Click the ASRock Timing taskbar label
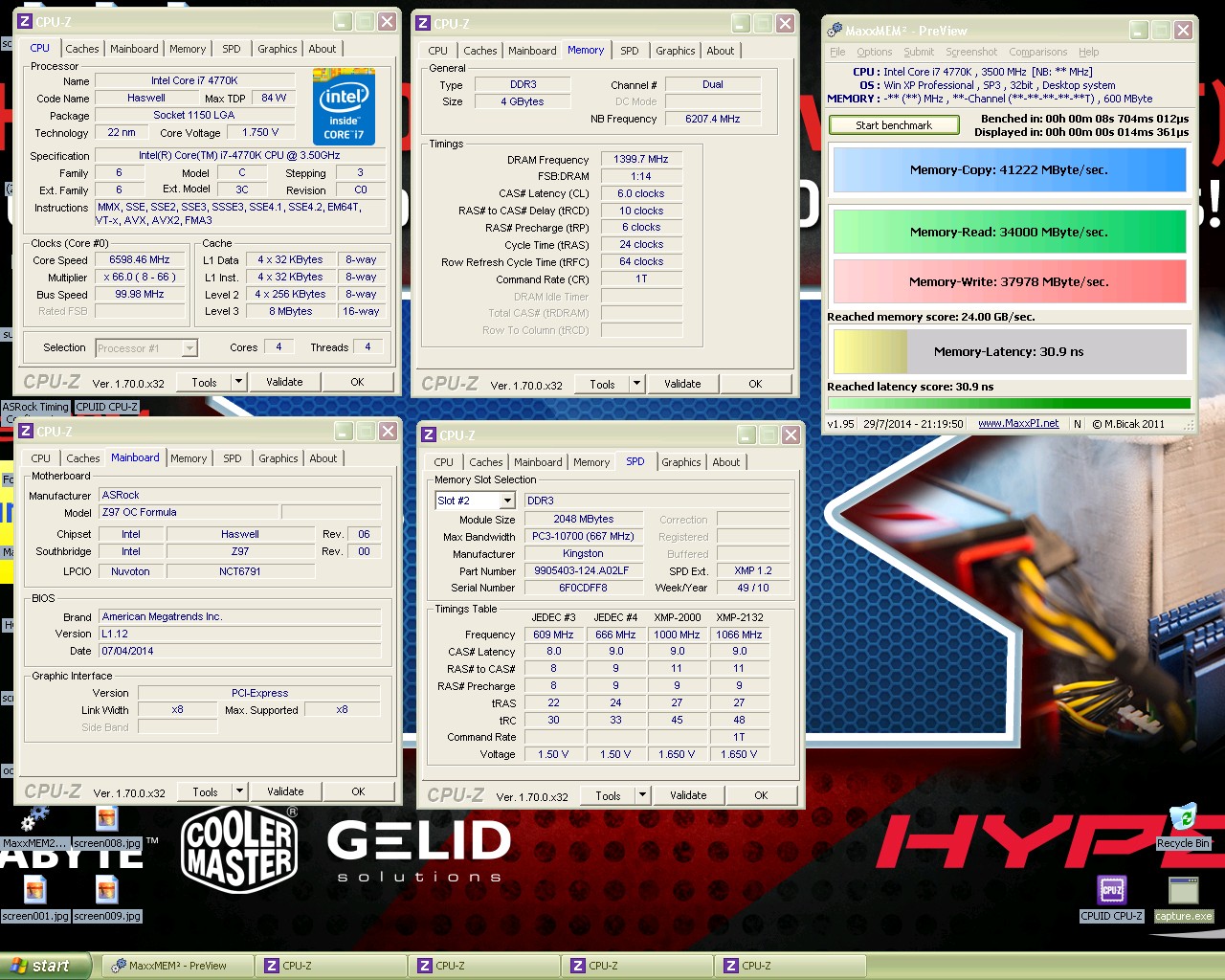1225x980 pixels. pyautogui.click(x=35, y=407)
